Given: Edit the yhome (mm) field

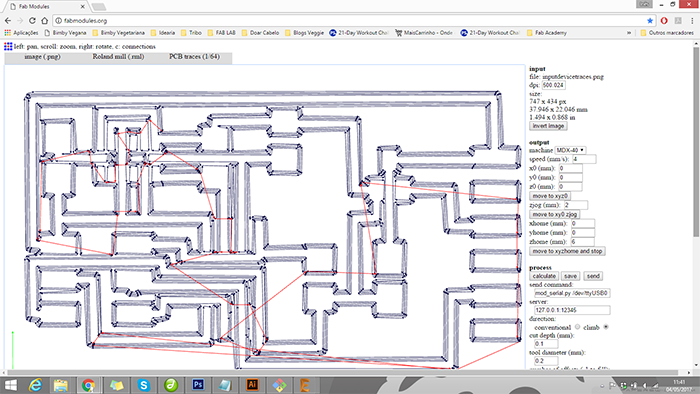Looking at the screenshot, I should click(583, 232).
